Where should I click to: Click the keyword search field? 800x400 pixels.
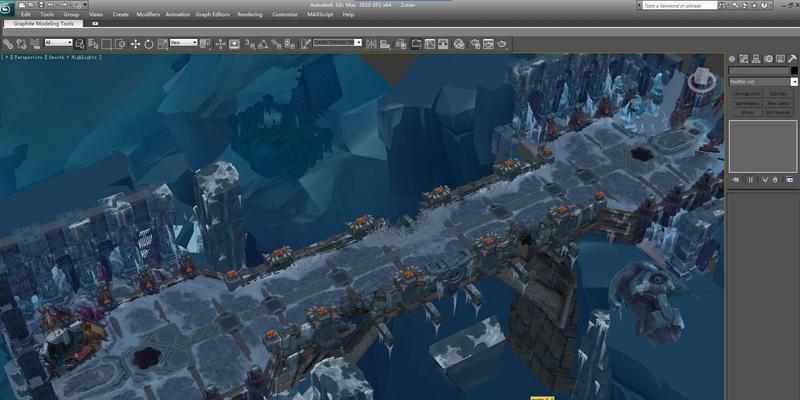point(680,5)
